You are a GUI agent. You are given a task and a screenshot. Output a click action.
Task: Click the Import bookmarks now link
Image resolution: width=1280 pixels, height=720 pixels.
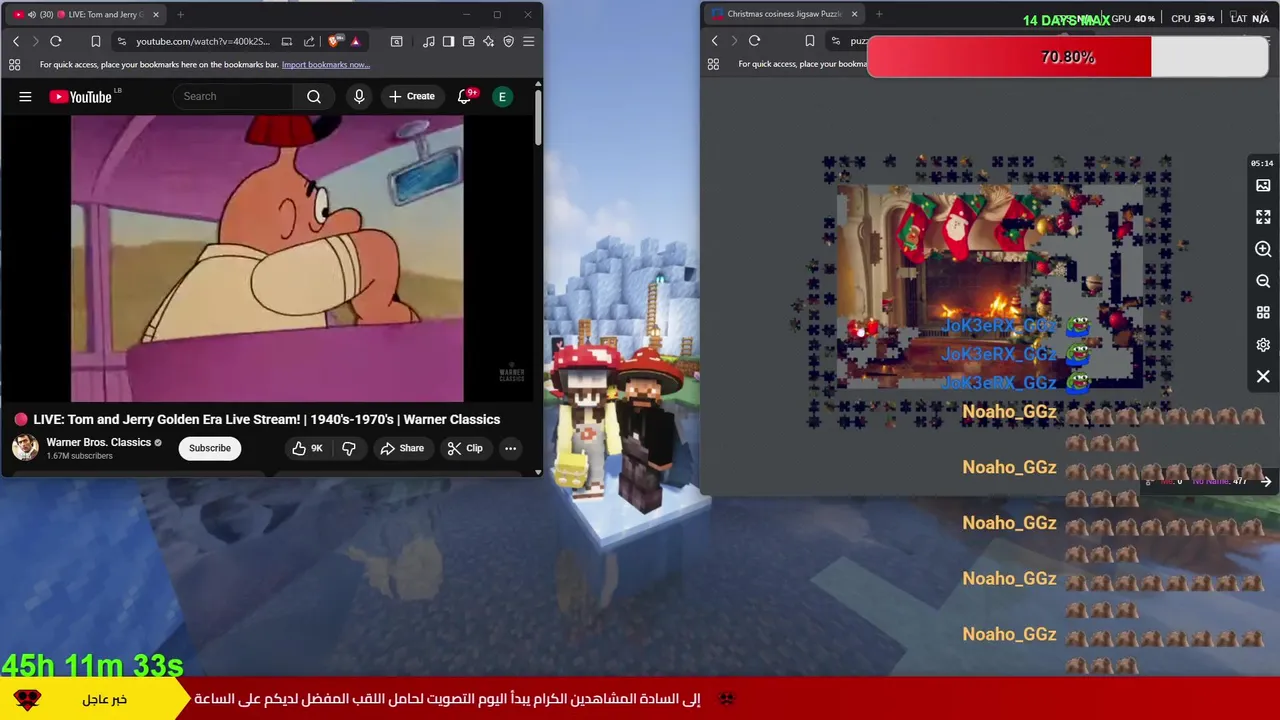click(326, 65)
